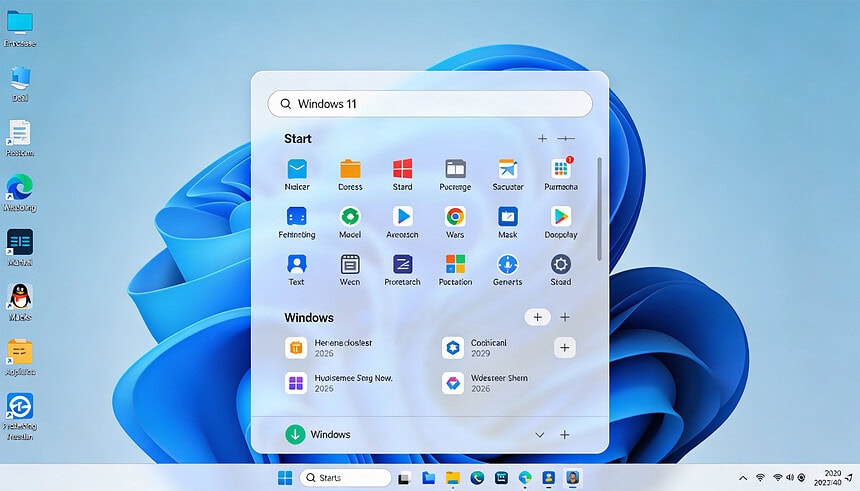Open the Nialcer mail app icon

(297, 169)
